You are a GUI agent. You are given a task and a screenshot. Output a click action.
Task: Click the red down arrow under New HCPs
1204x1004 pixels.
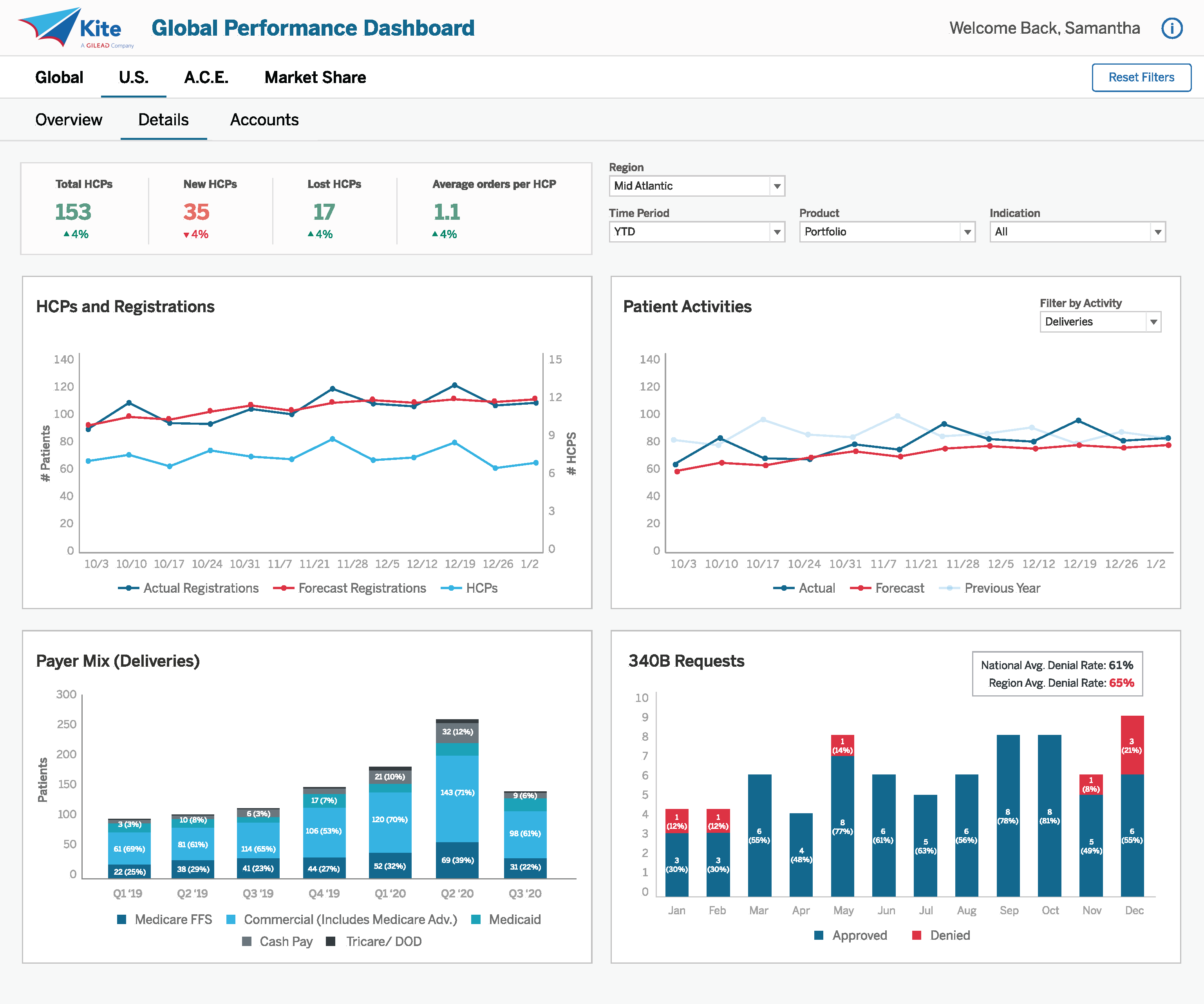tap(187, 234)
